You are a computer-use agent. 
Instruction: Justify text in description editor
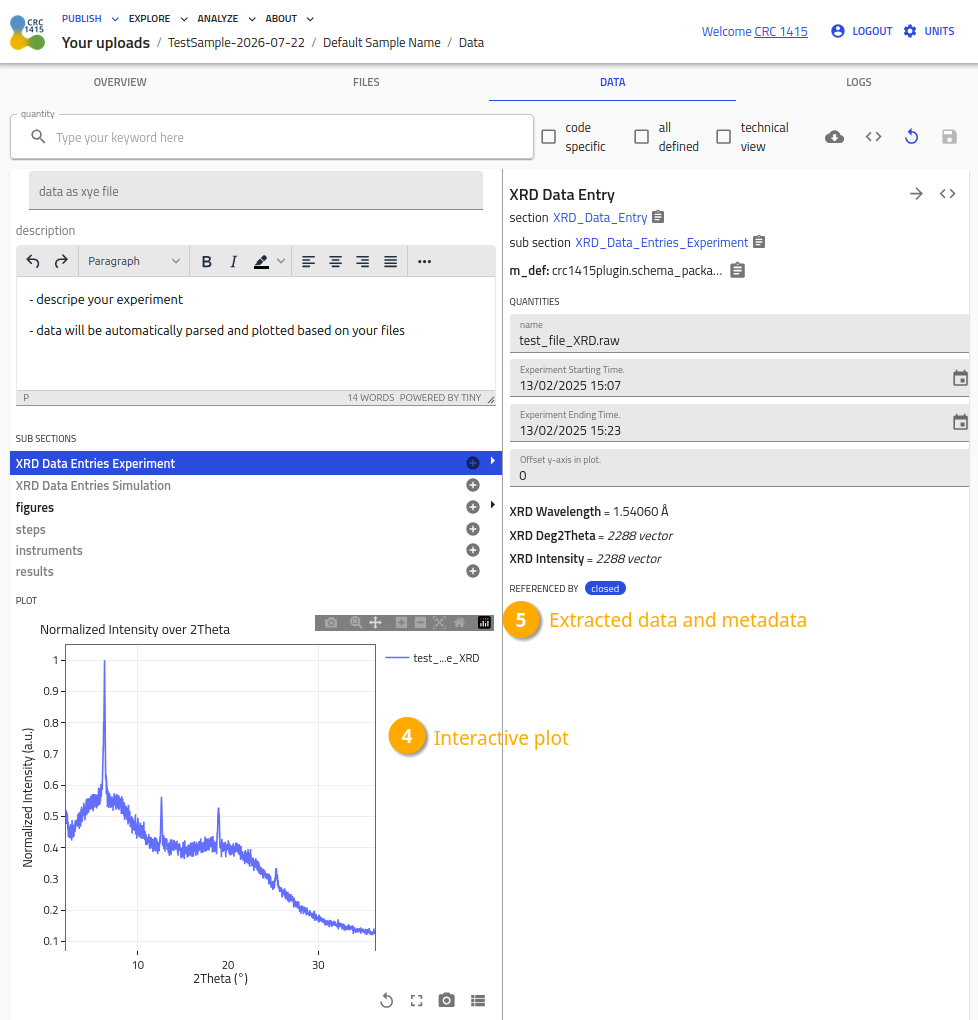390,262
